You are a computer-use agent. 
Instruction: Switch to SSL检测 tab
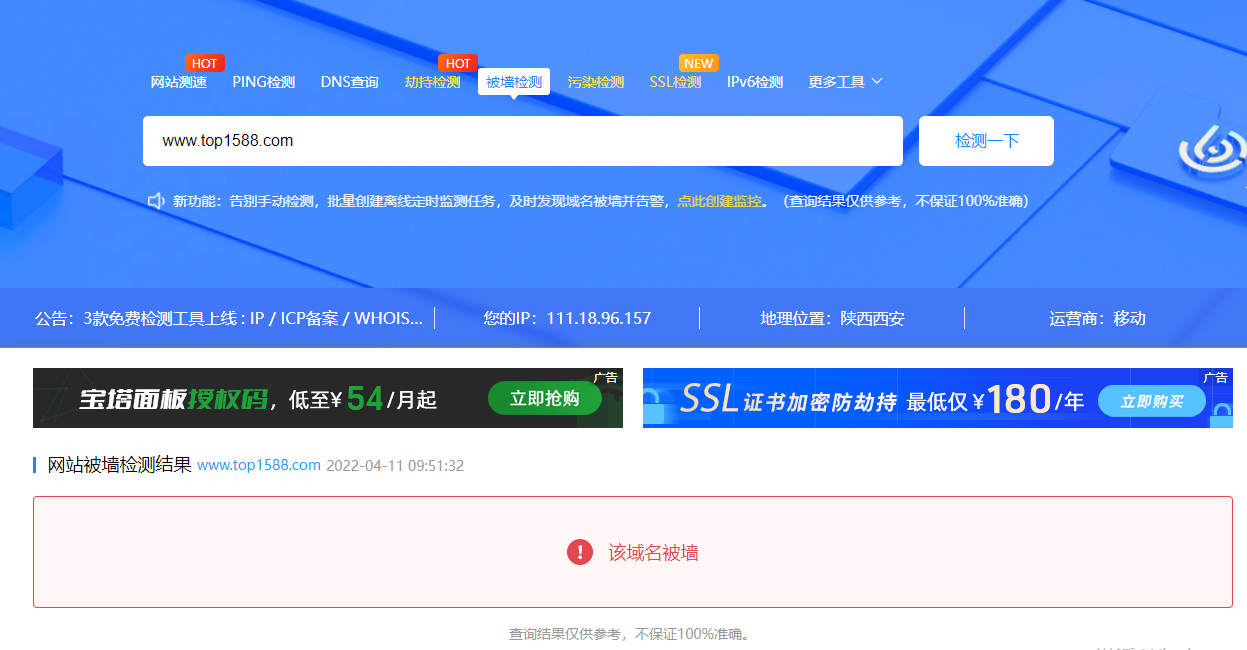click(x=676, y=82)
